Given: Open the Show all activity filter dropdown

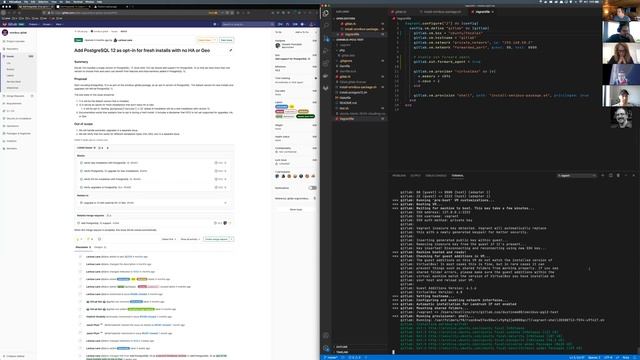Looking at the screenshot, I should [190, 239].
